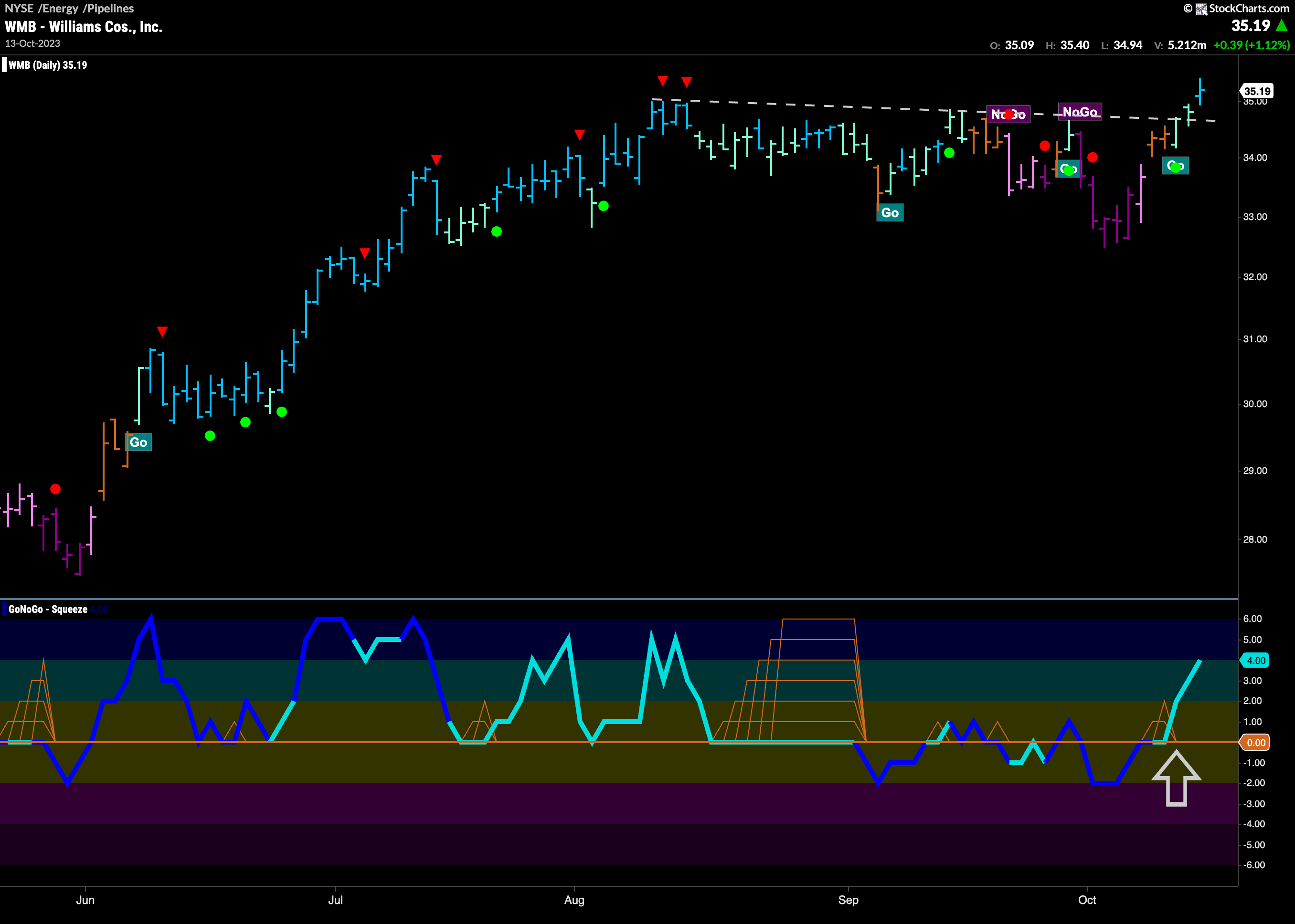Click the '© StockCharts.com' copyright text
Screen dimensions: 1295x924
pos(1236,9)
